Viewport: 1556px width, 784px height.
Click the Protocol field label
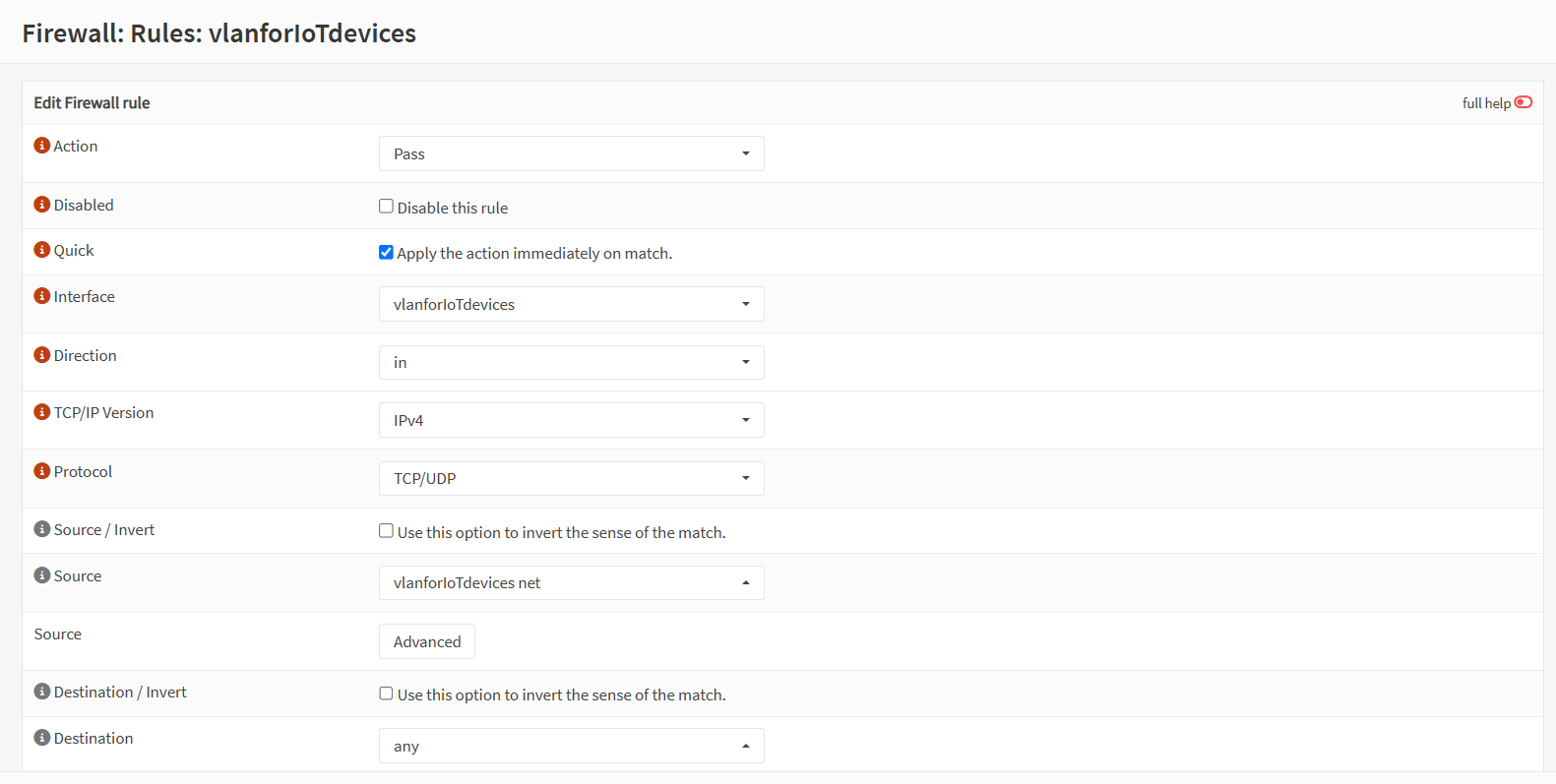pyautogui.click(x=83, y=471)
